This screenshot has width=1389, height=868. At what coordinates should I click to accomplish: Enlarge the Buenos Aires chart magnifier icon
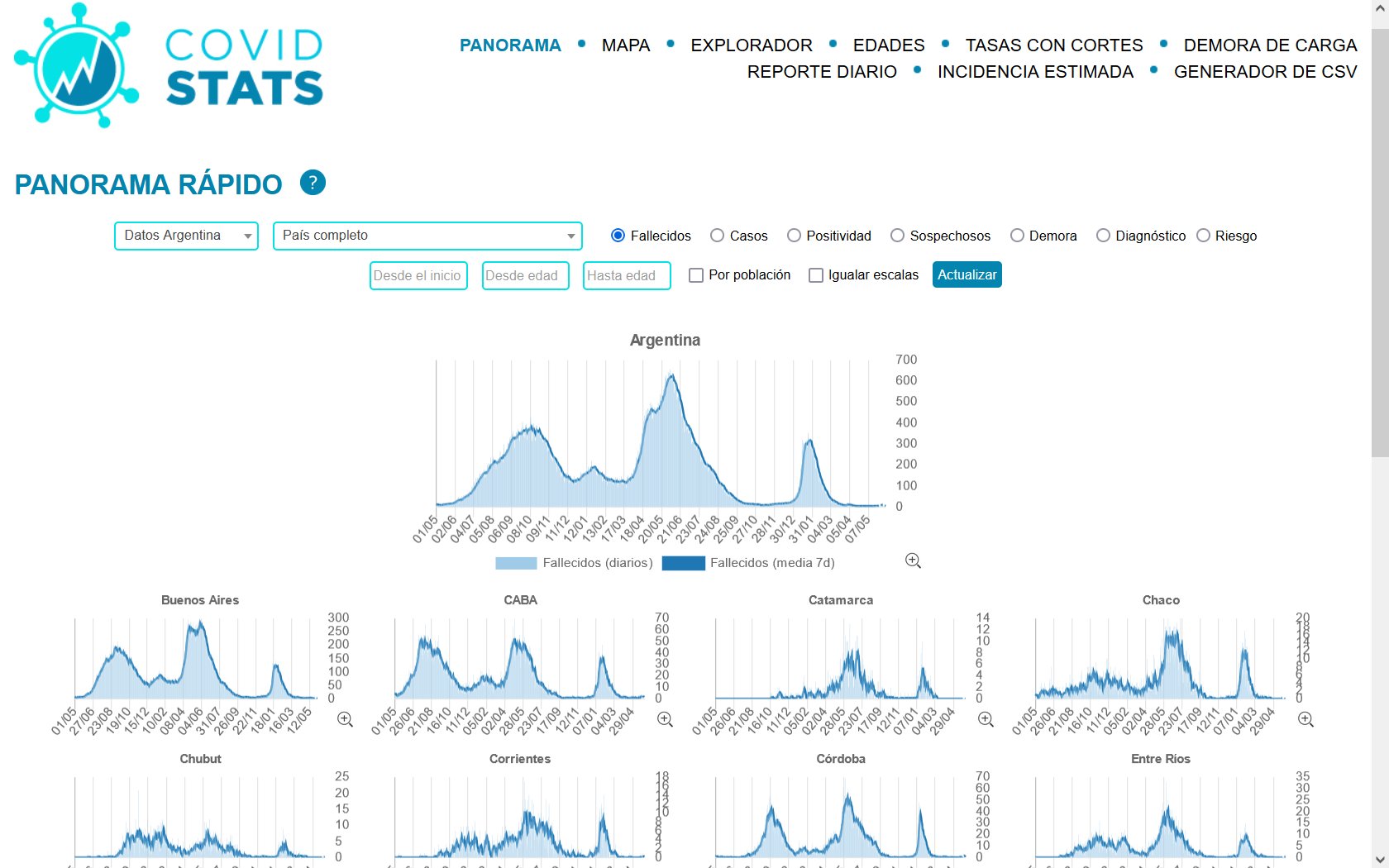(345, 719)
